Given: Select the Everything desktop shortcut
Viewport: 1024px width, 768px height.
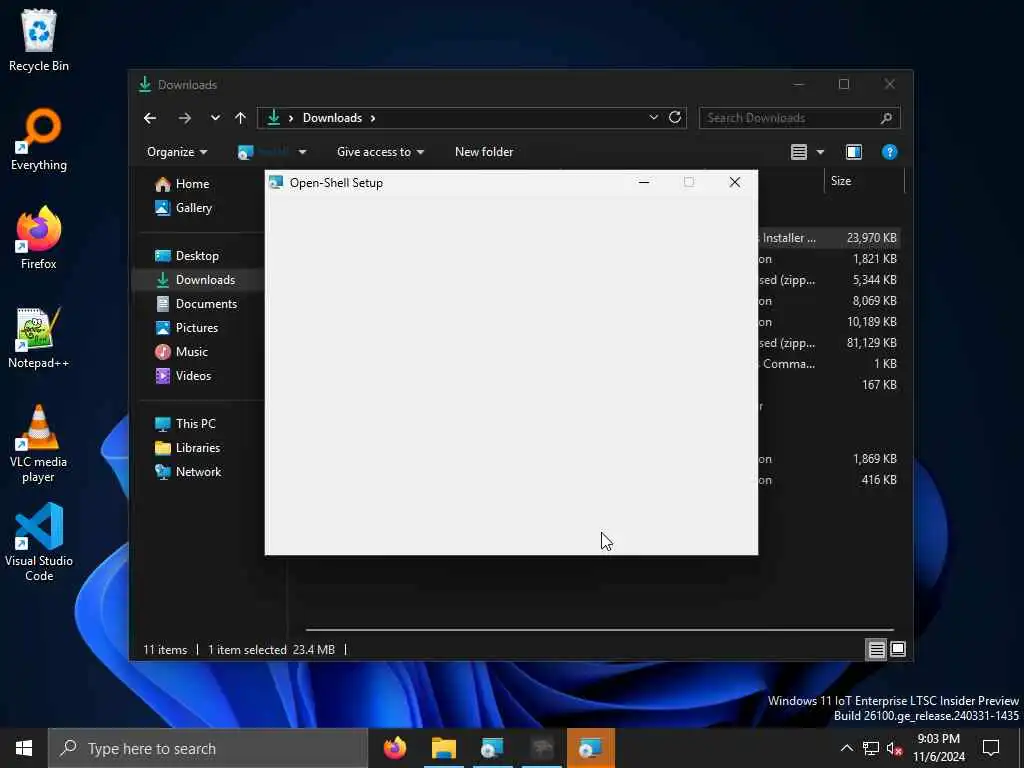Looking at the screenshot, I should point(39,140).
